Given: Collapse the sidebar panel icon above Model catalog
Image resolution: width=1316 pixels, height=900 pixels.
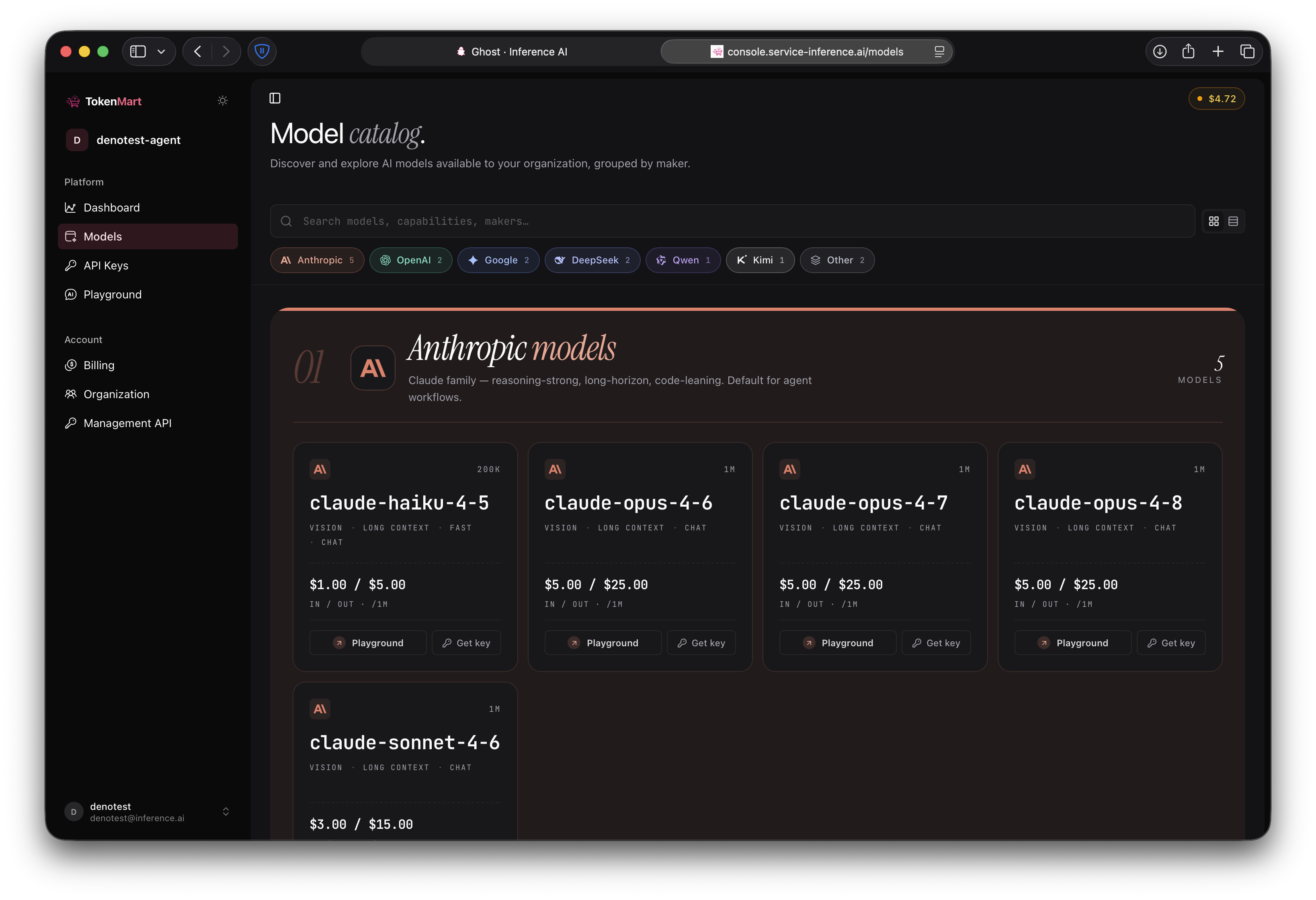Looking at the screenshot, I should click(x=275, y=99).
